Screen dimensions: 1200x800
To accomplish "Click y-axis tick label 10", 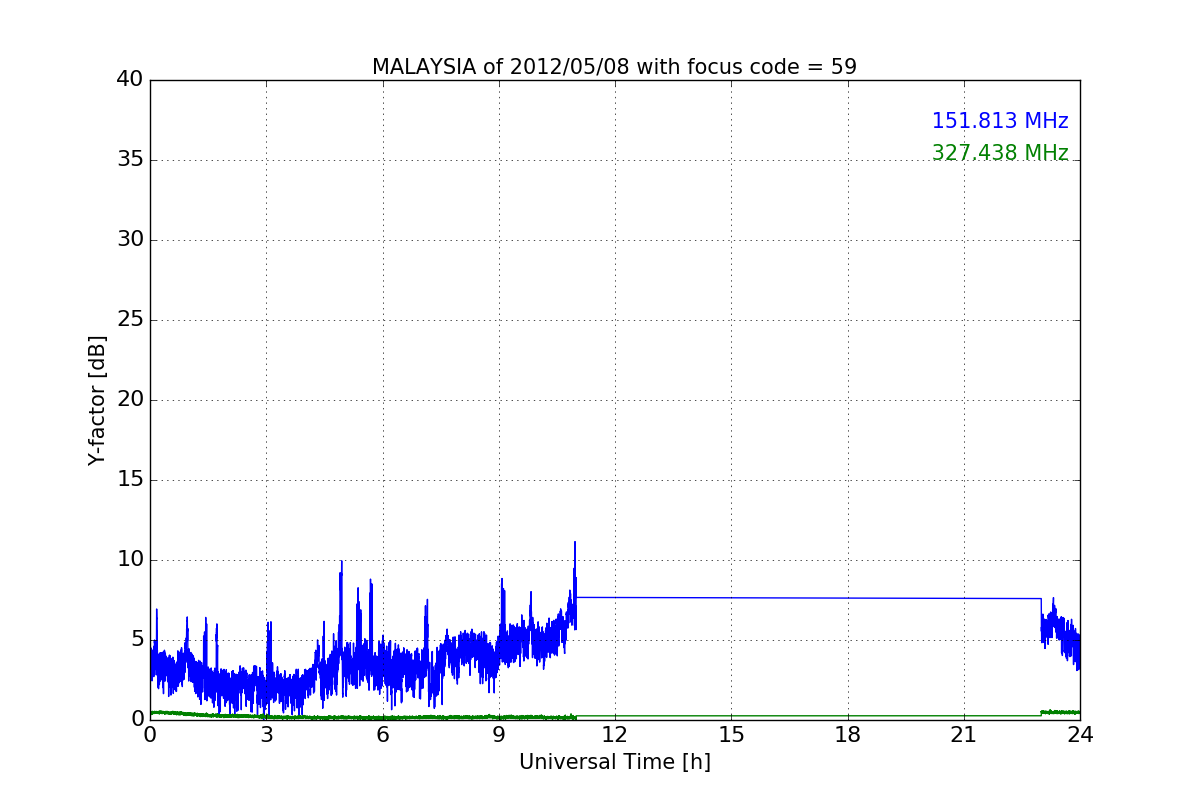I will pyautogui.click(x=130, y=560).
